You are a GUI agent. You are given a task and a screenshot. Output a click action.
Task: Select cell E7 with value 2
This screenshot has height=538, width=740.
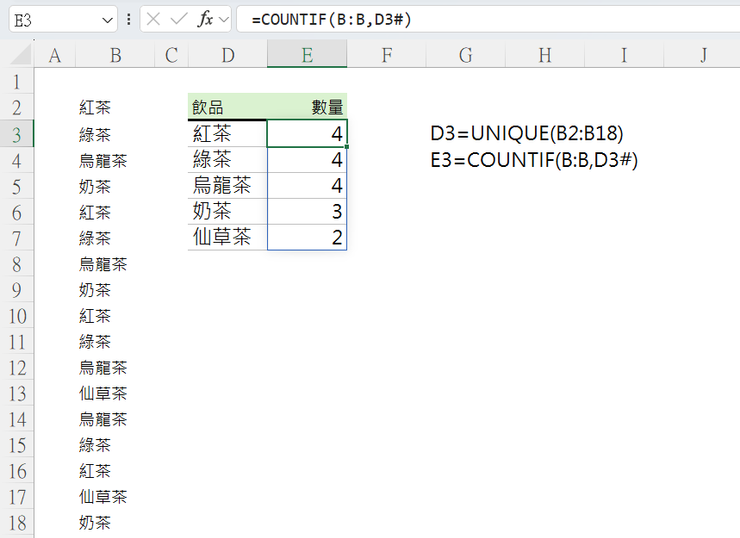[307, 237]
